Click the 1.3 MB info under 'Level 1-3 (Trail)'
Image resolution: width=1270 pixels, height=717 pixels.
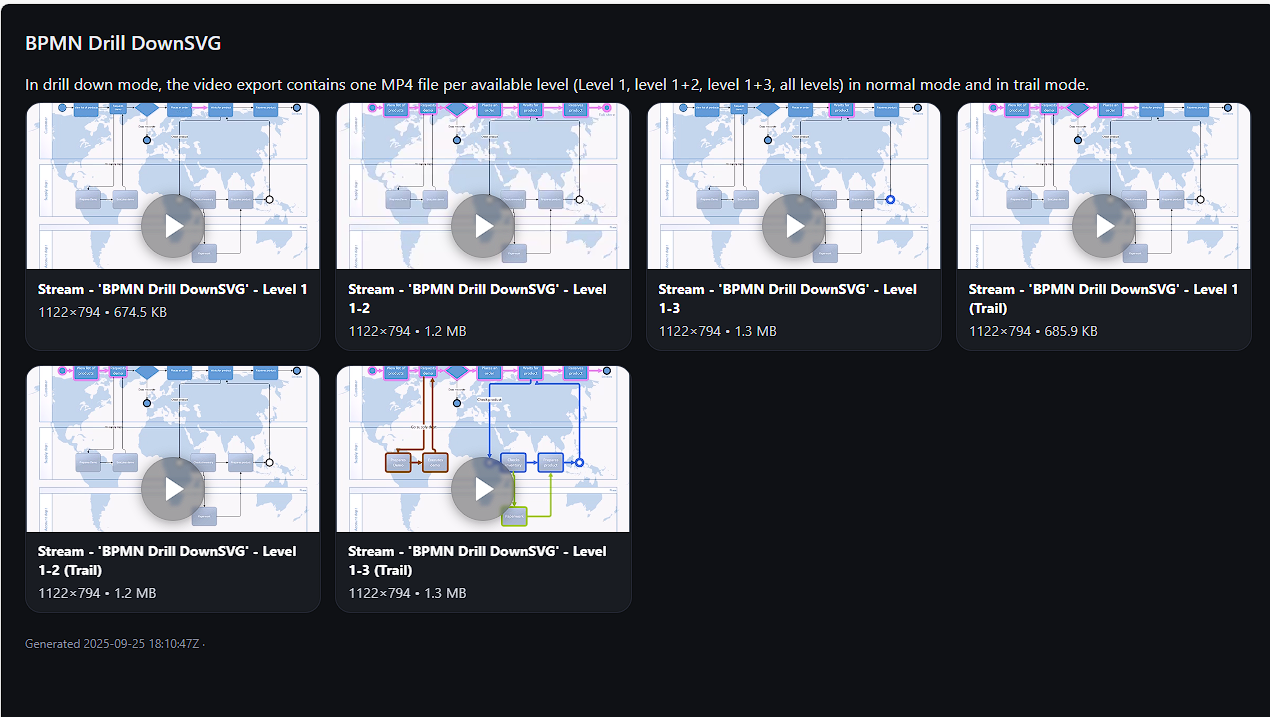point(407,593)
